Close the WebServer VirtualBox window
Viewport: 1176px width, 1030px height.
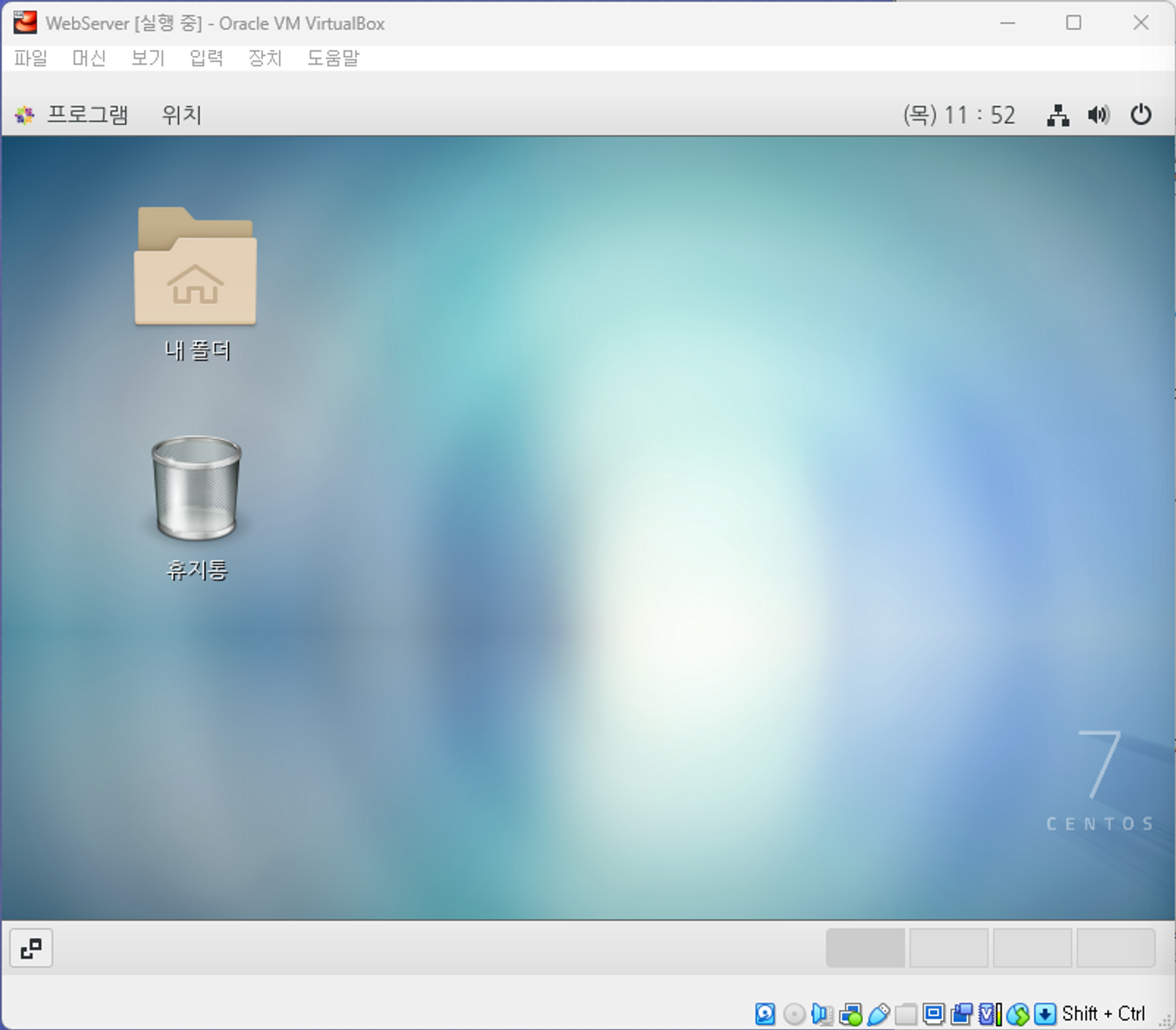click(x=1141, y=23)
